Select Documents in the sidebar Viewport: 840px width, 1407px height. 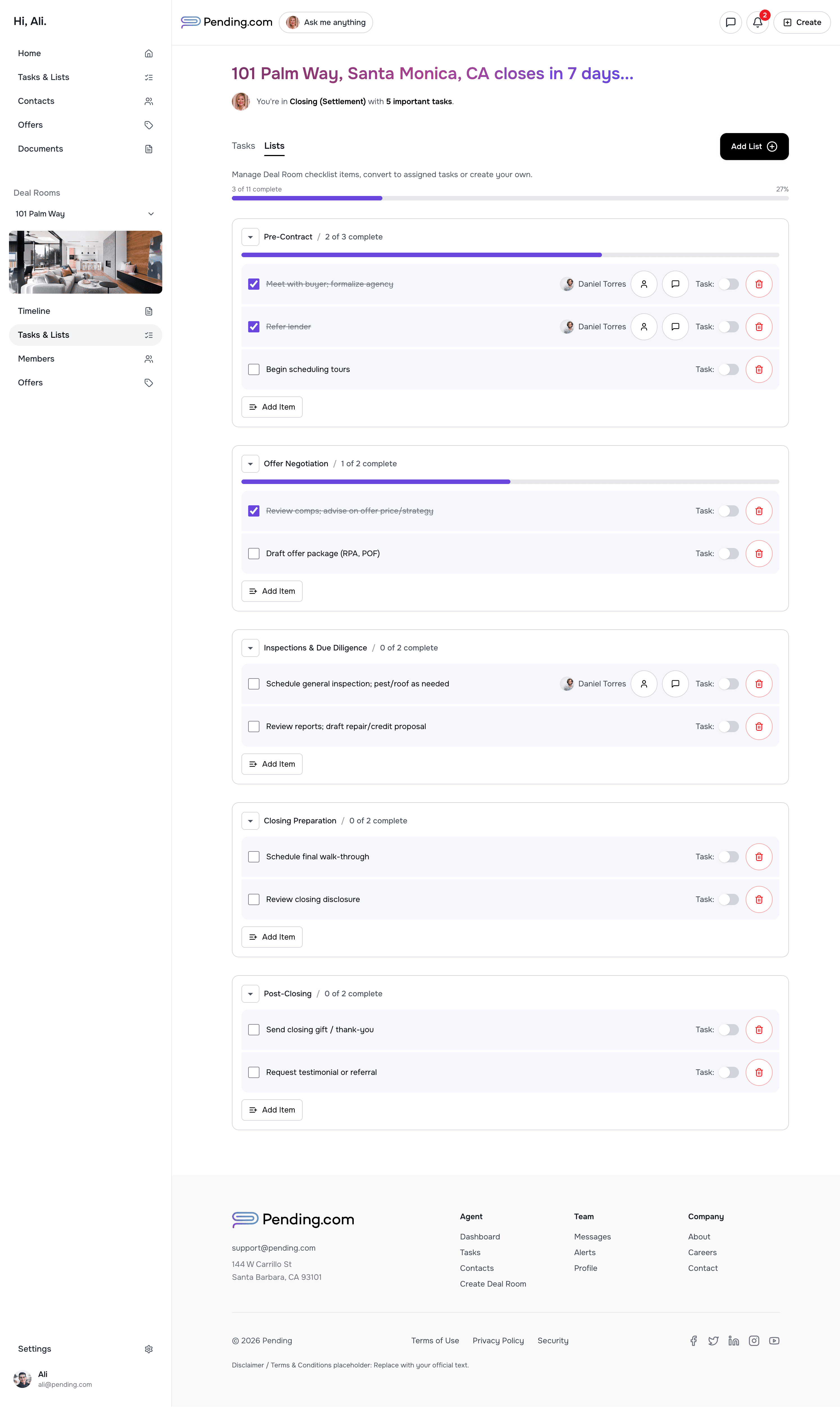point(40,149)
